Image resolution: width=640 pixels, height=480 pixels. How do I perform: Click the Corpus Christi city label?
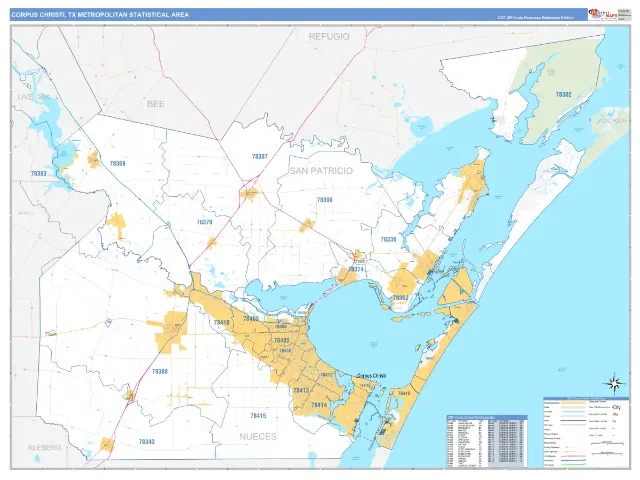coord(371,376)
